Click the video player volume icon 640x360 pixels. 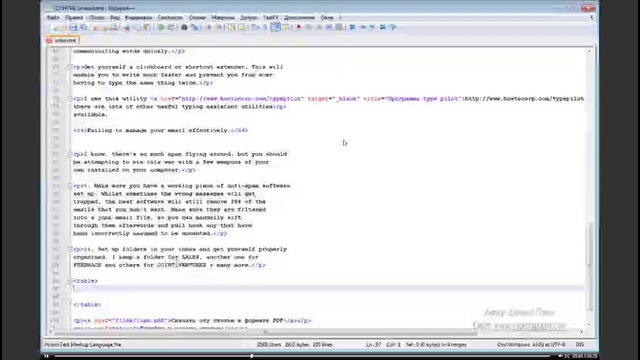coord(560,356)
